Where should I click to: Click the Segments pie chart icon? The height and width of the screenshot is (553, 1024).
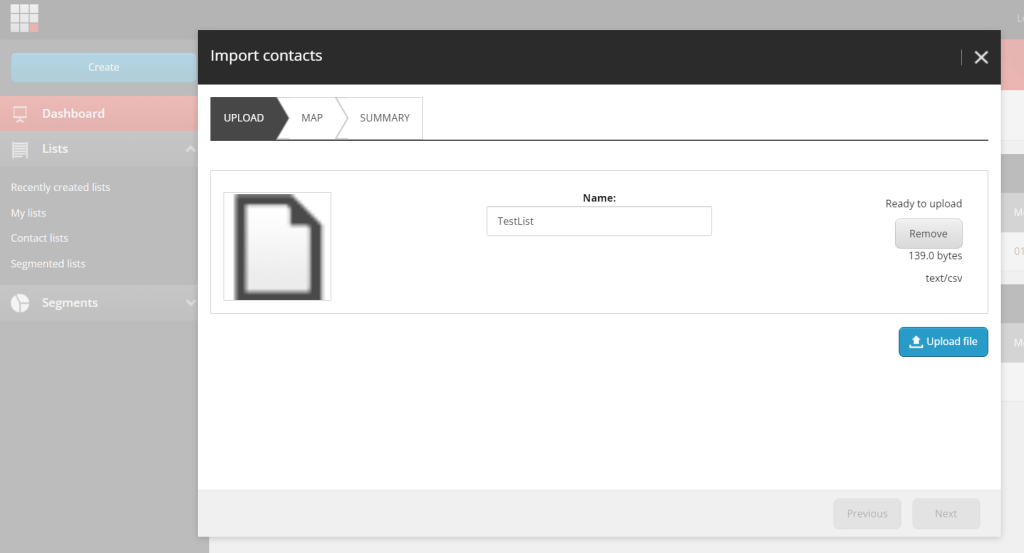click(x=20, y=303)
